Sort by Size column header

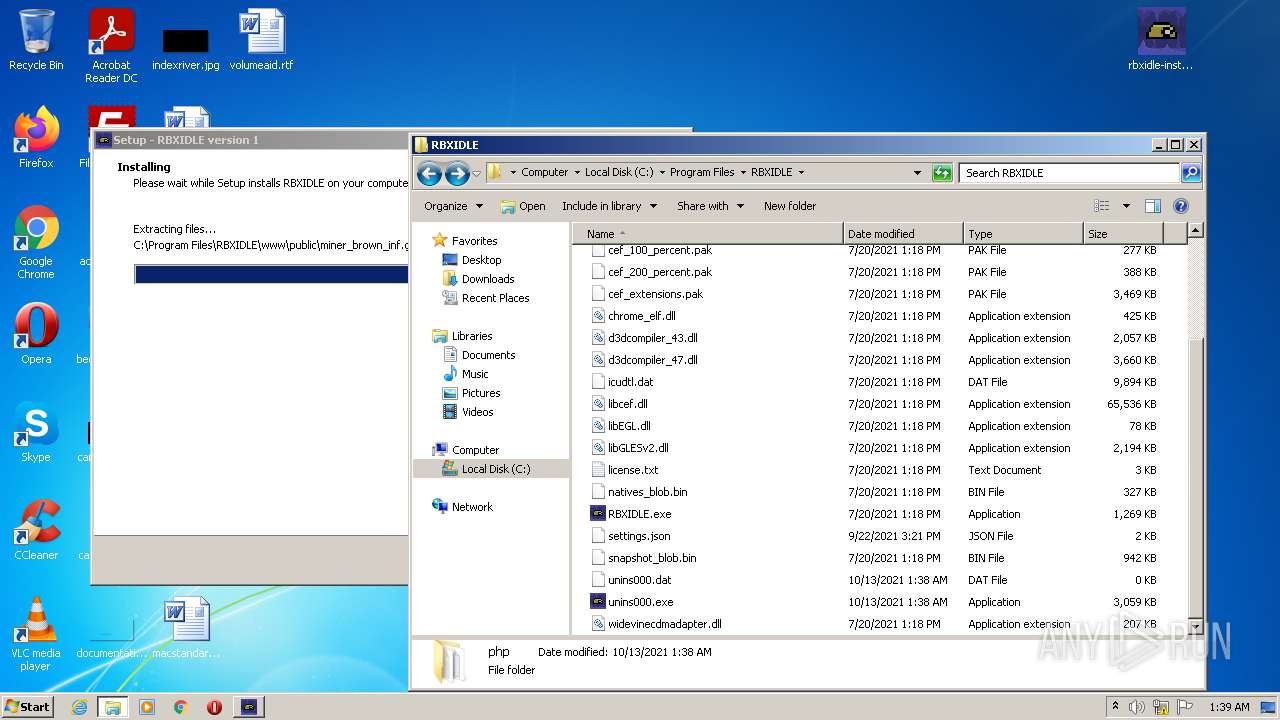(1124, 234)
